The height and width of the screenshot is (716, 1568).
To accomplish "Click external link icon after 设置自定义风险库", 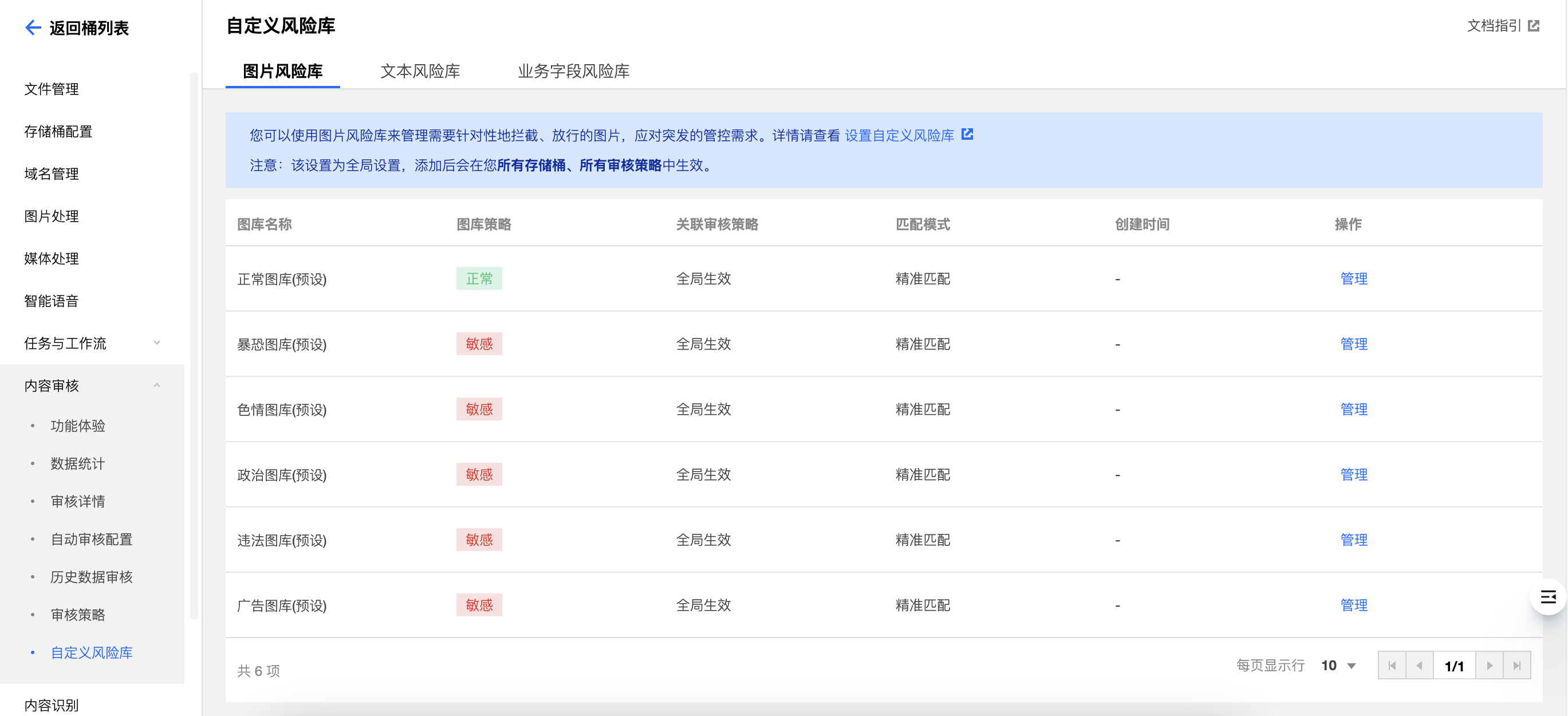I will [x=967, y=134].
